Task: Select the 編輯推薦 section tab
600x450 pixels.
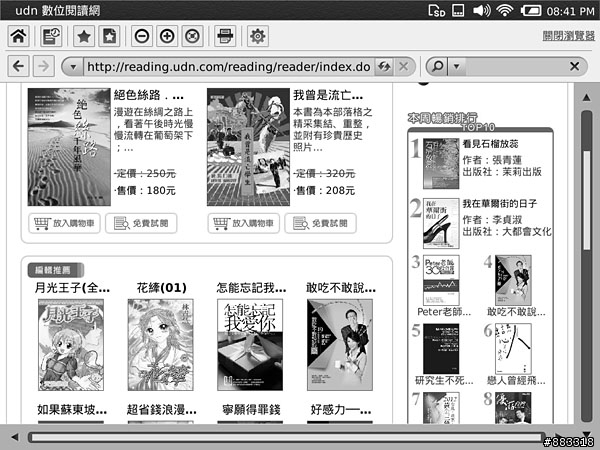Action: point(56,270)
